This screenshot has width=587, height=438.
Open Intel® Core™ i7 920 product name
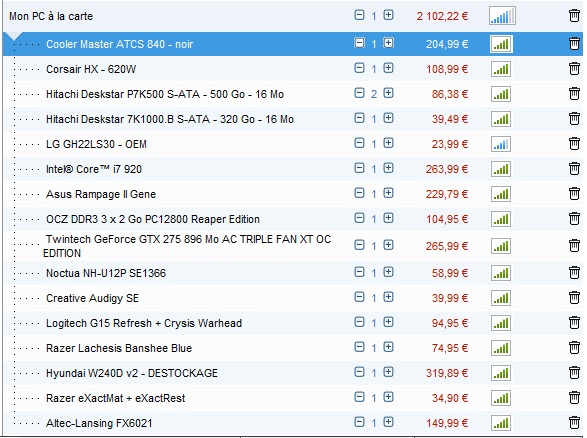coord(94,169)
